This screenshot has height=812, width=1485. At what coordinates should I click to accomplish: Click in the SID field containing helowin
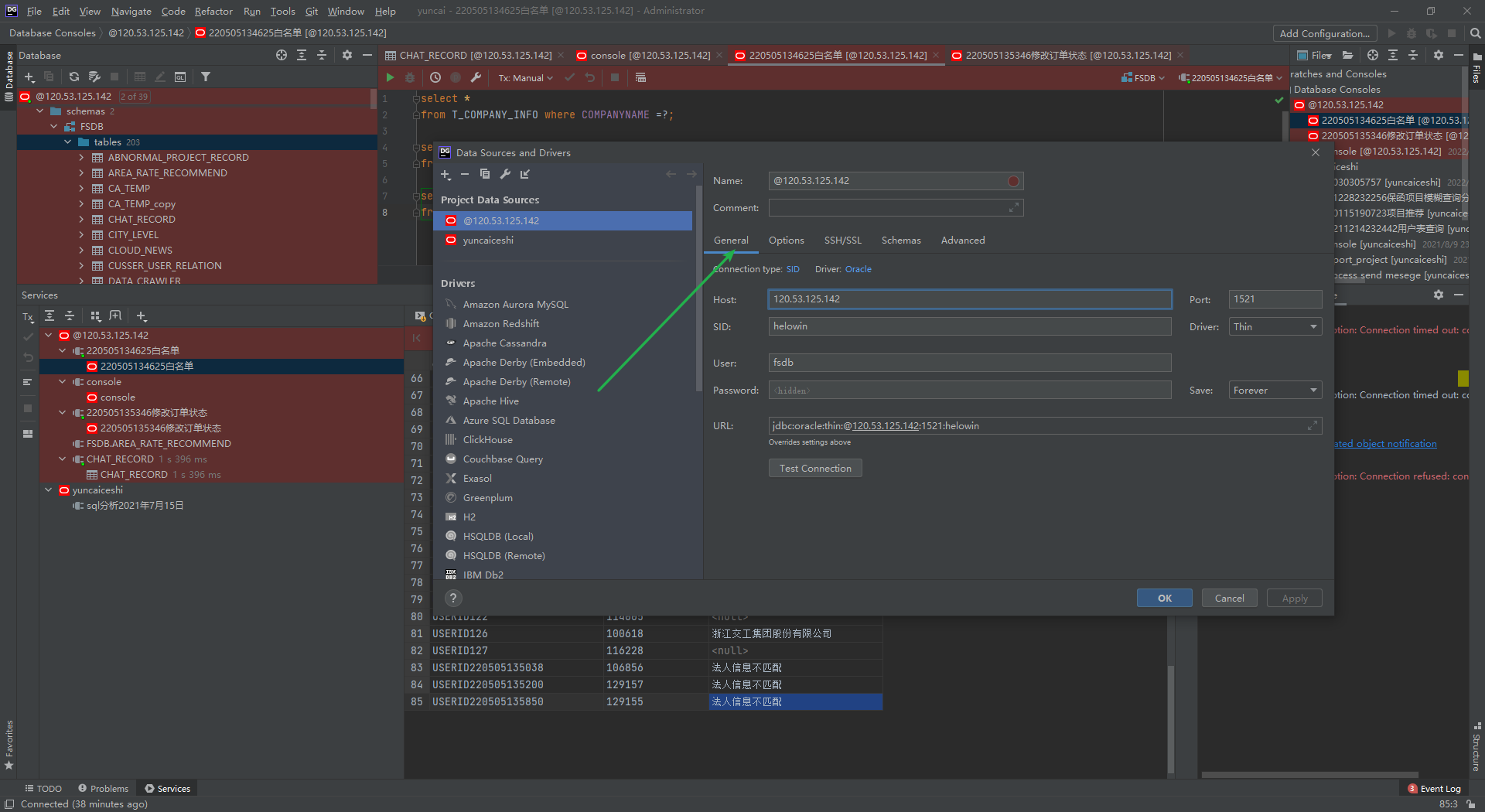[970, 326]
